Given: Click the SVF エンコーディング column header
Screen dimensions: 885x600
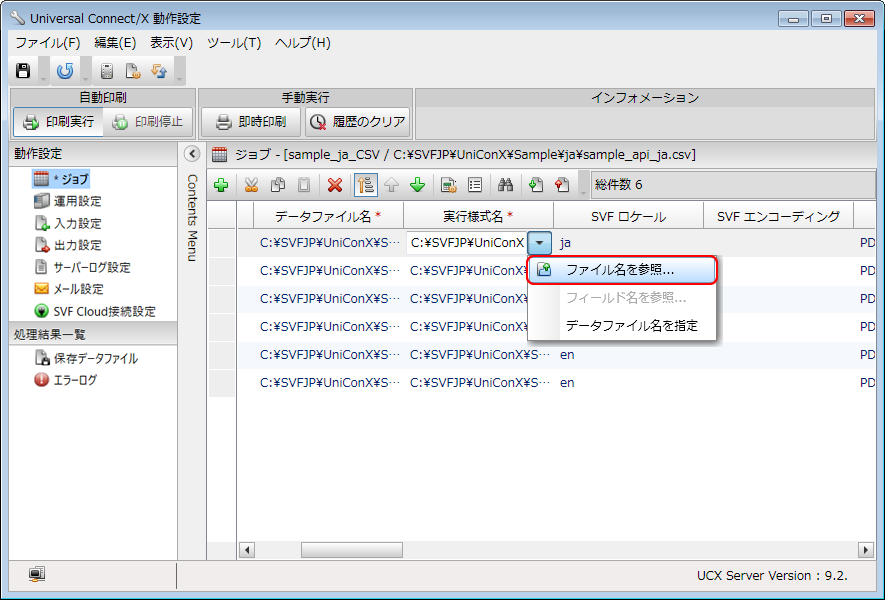Looking at the screenshot, I should pyautogui.click(x=778, y=216).
